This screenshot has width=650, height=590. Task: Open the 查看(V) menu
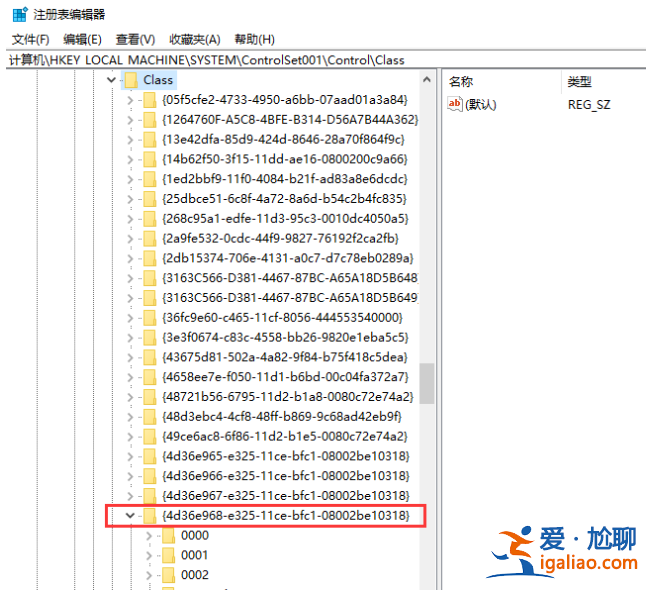(135, 40)
